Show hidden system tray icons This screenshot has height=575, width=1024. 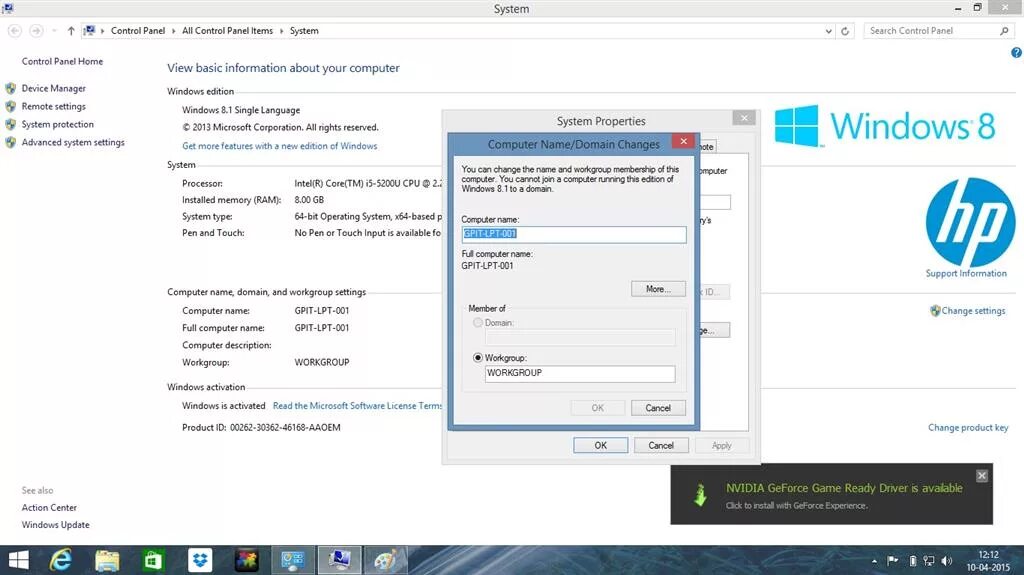click(874, 561)
